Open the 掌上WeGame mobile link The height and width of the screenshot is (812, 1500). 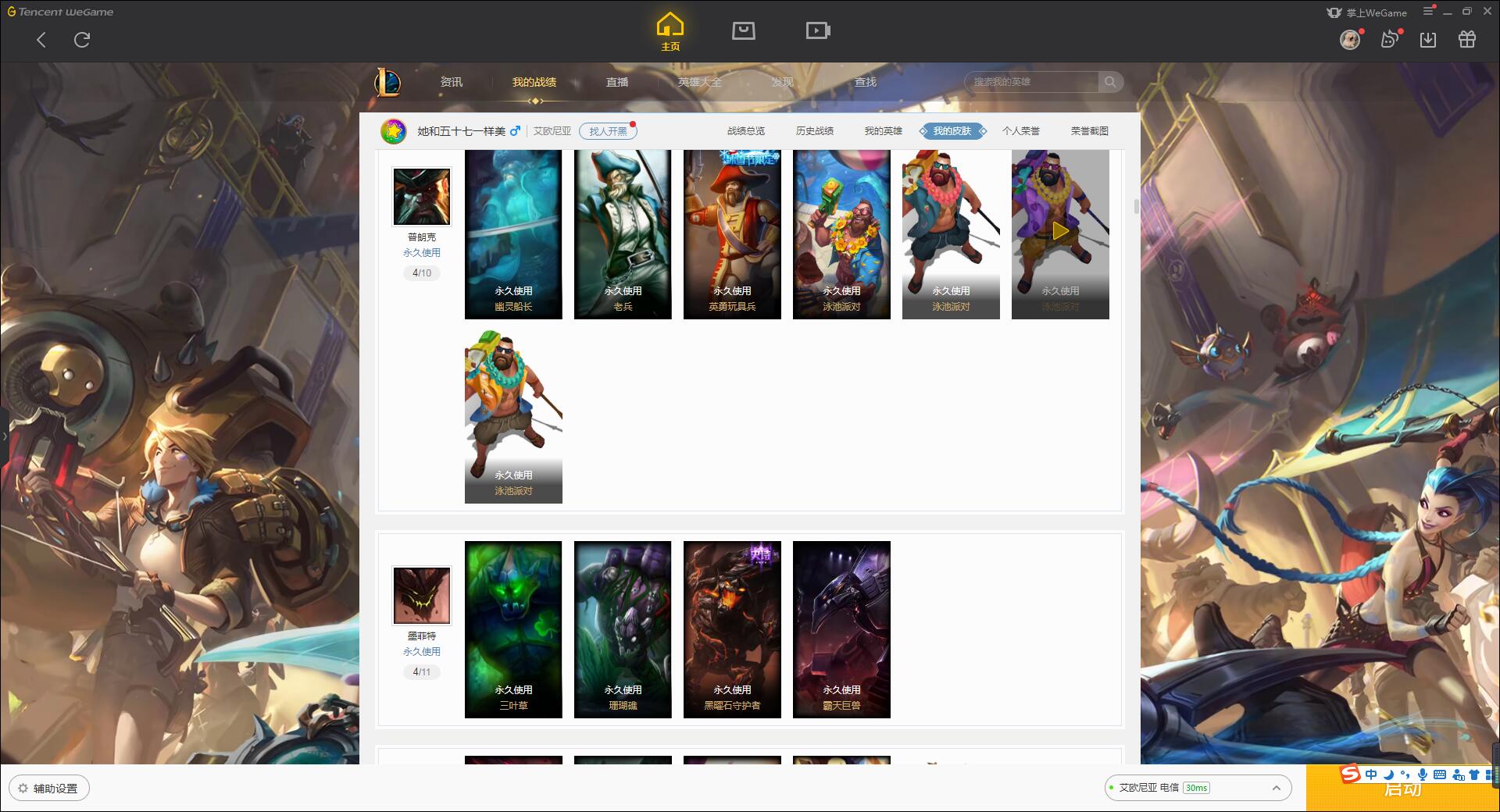click(1367, 12)
